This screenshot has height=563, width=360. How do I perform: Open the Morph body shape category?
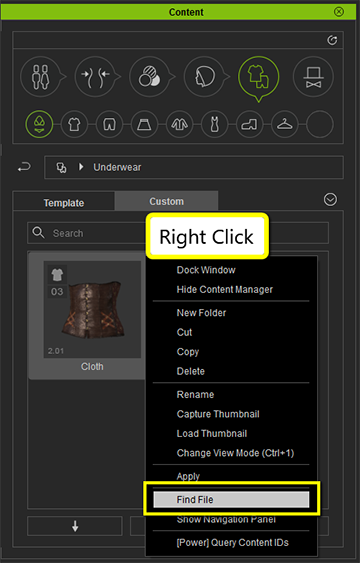point(95,76)
